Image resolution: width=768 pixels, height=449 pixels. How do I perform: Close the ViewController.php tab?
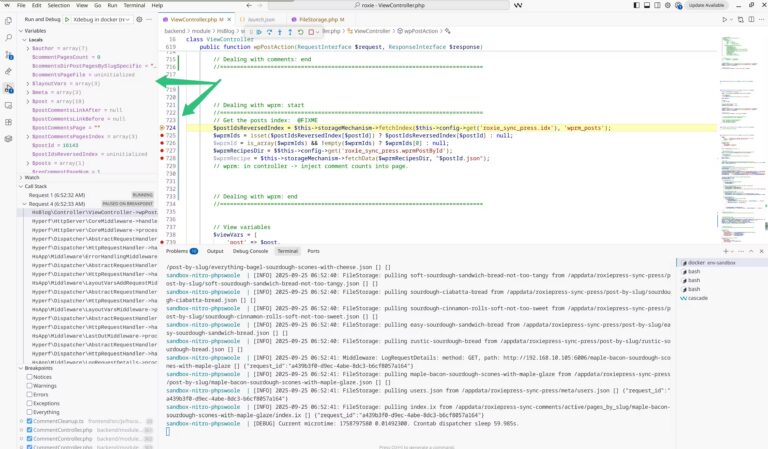(x=229, y=20)
